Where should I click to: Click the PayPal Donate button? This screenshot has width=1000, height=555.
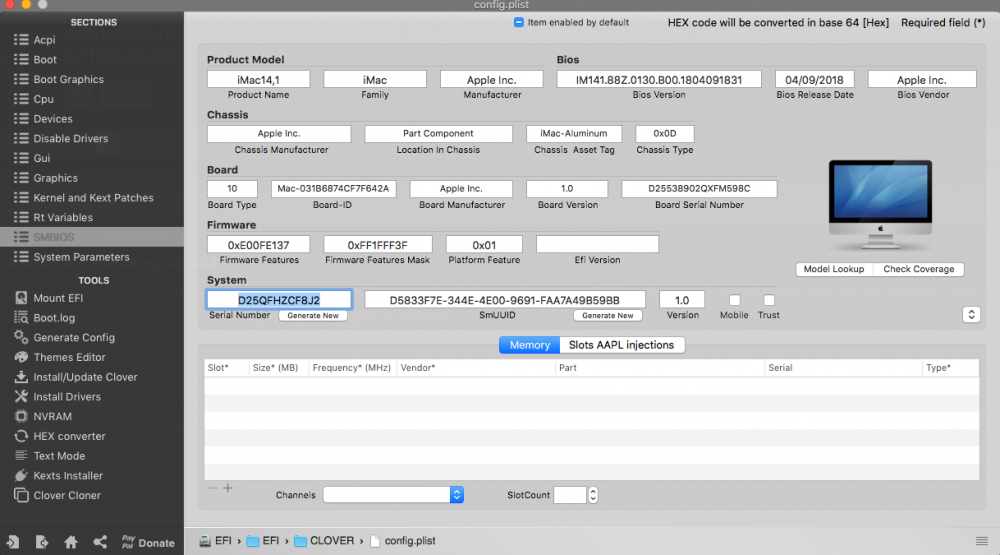click(148, 542)
